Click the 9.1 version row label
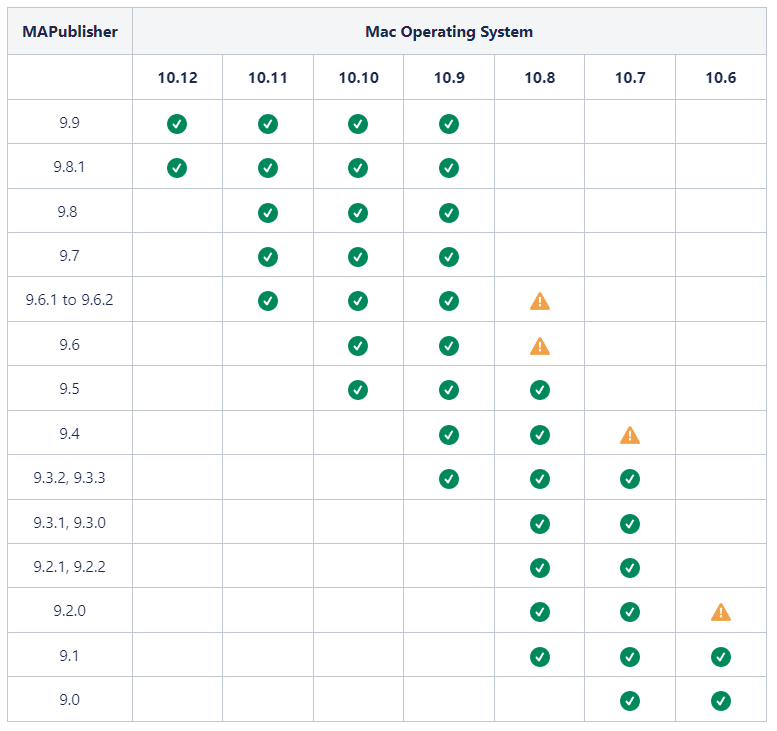Image resolution: width=777 pixels, height=731 pixels. (x=69, y=656)
